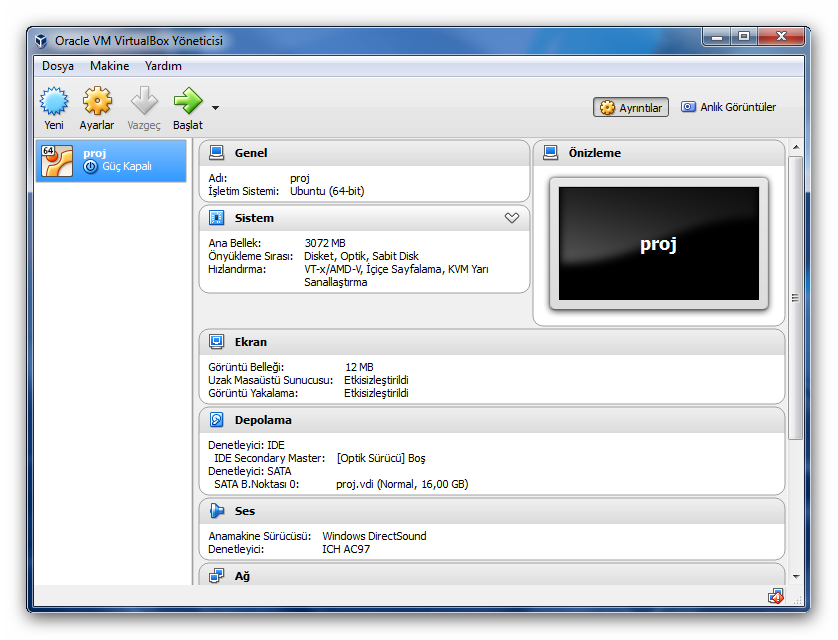Viewport: 838px width, 640px height.
Task: Click the details pane scroll up arrow
Action: (x=796, y=147)
